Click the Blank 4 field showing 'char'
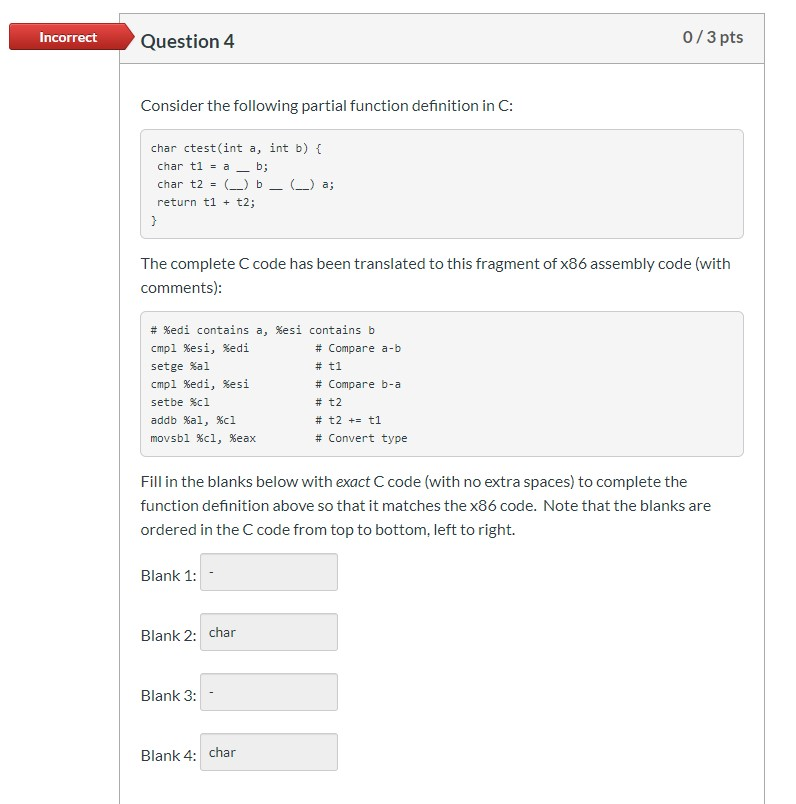Viewport: 796px width, 804px height. [267, 751]
